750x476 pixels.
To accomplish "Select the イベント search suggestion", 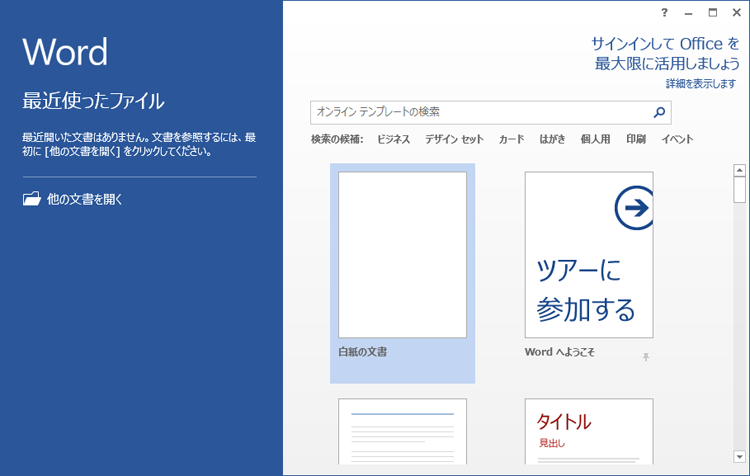I will pos(677,139).
